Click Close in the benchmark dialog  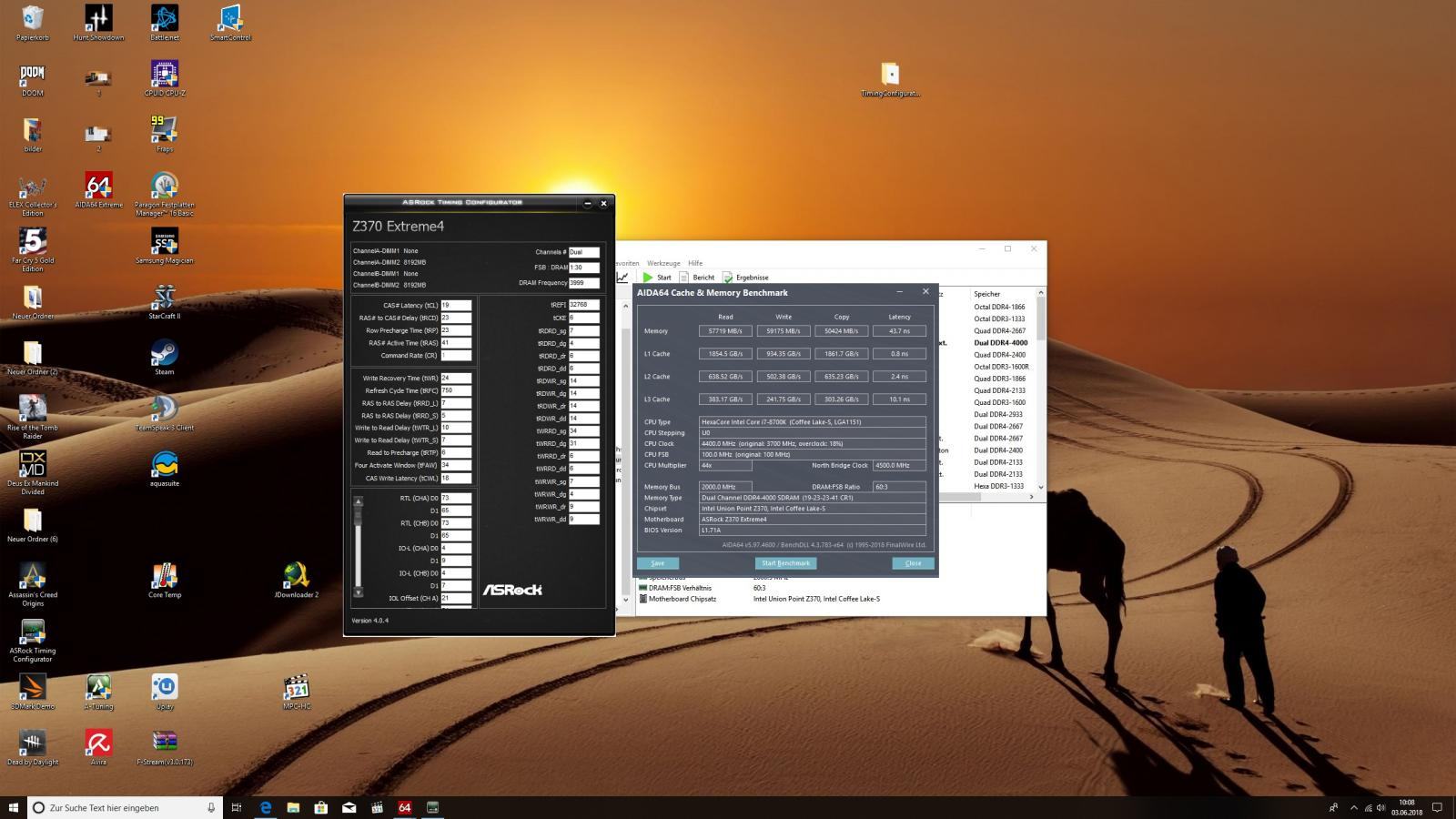click(913, 563)
